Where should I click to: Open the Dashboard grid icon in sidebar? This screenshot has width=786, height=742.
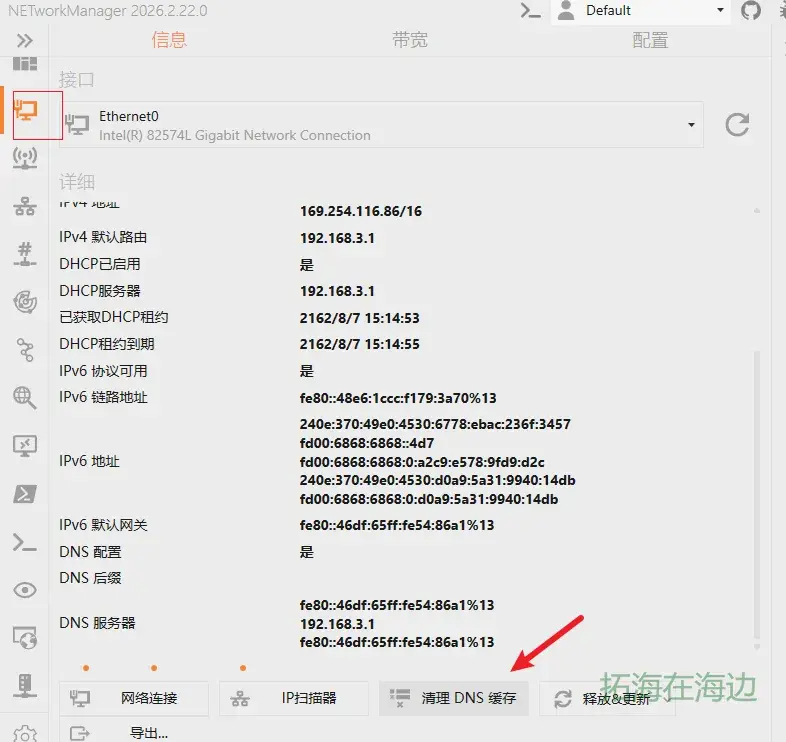pos(25,64)
